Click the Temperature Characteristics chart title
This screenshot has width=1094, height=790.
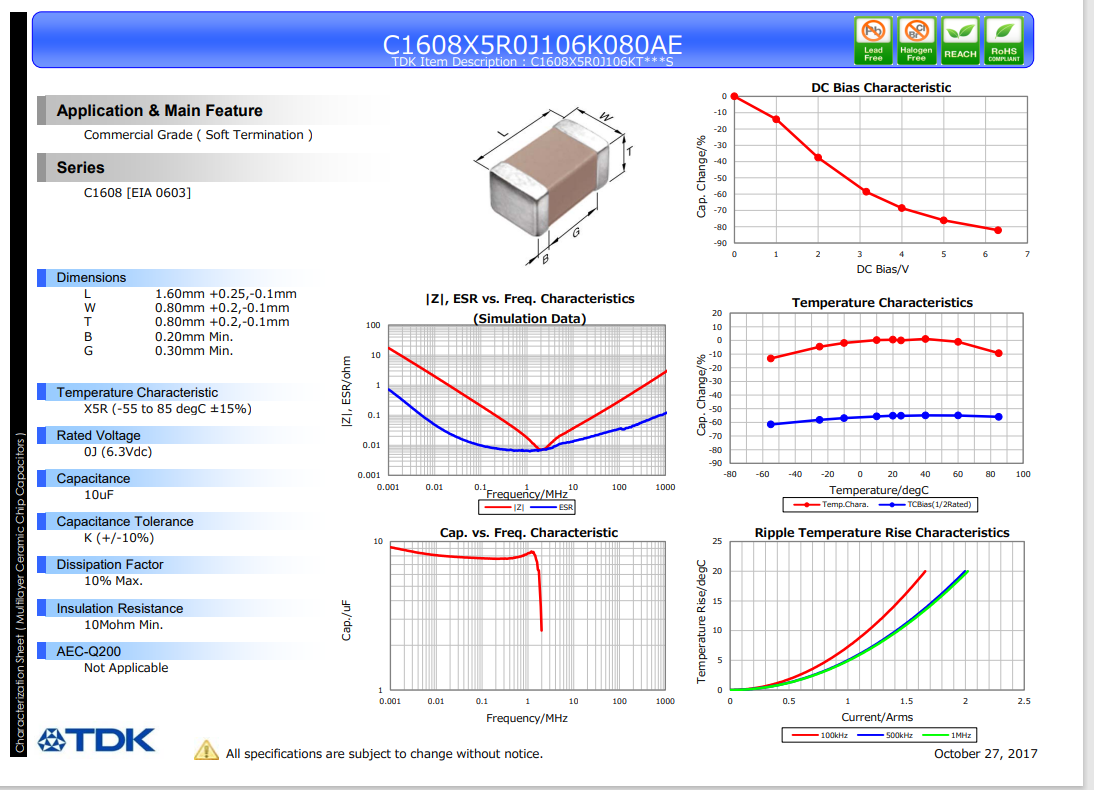tap(882, 302)
